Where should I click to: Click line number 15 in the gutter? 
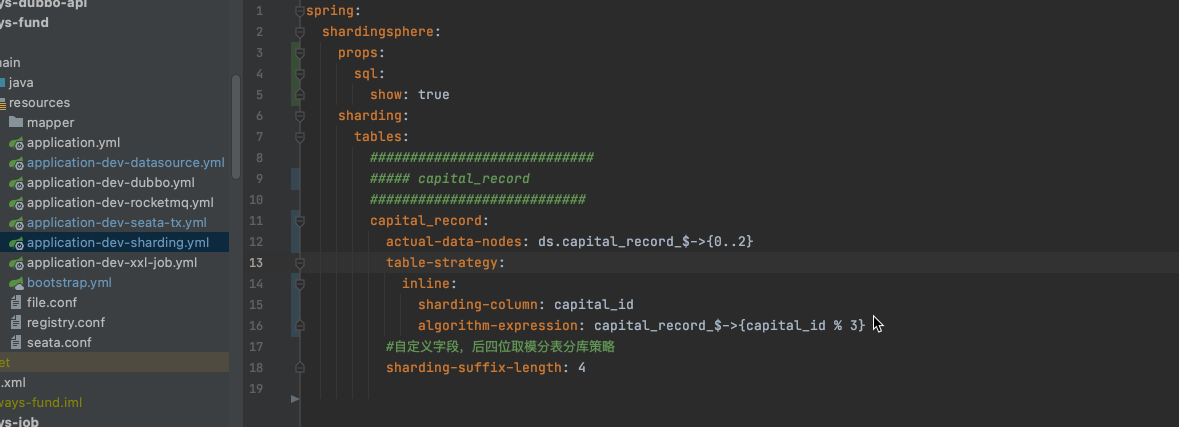[256, 305]
